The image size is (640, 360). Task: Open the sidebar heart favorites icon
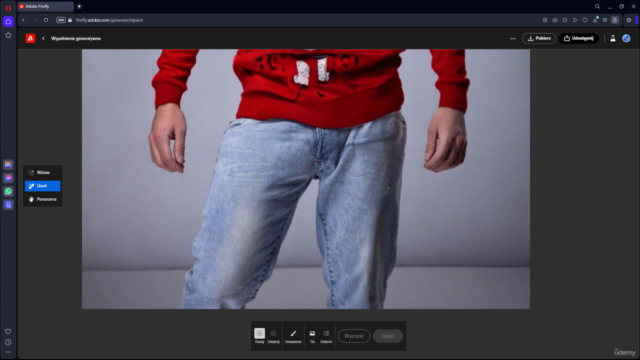[x=8, y=331]
